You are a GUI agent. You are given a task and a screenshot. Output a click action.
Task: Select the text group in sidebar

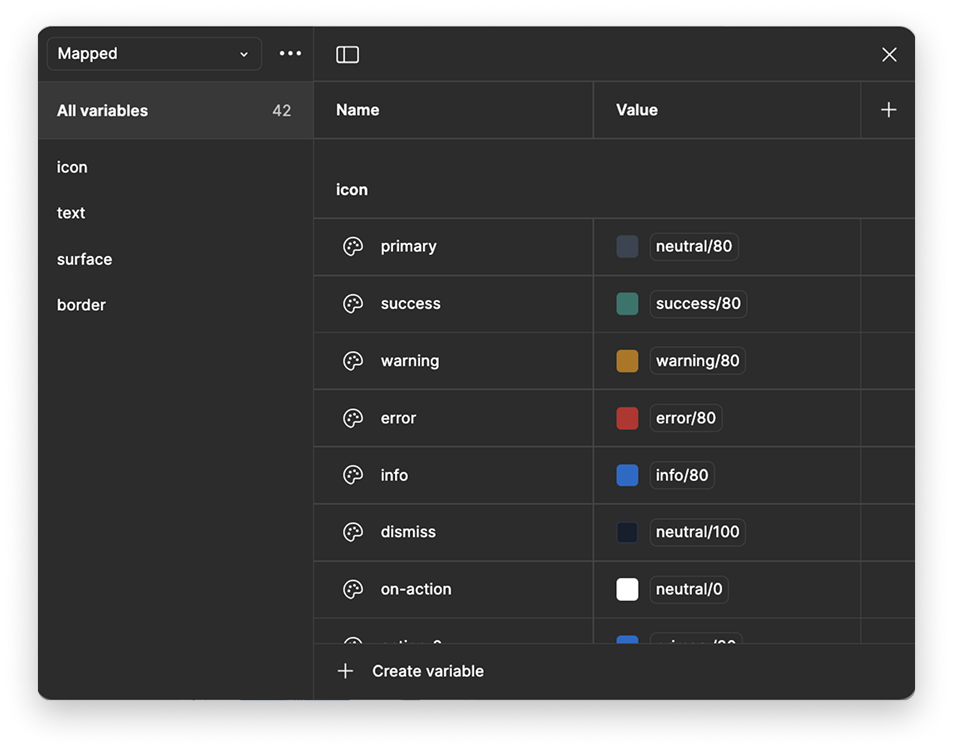click(71, 213)
